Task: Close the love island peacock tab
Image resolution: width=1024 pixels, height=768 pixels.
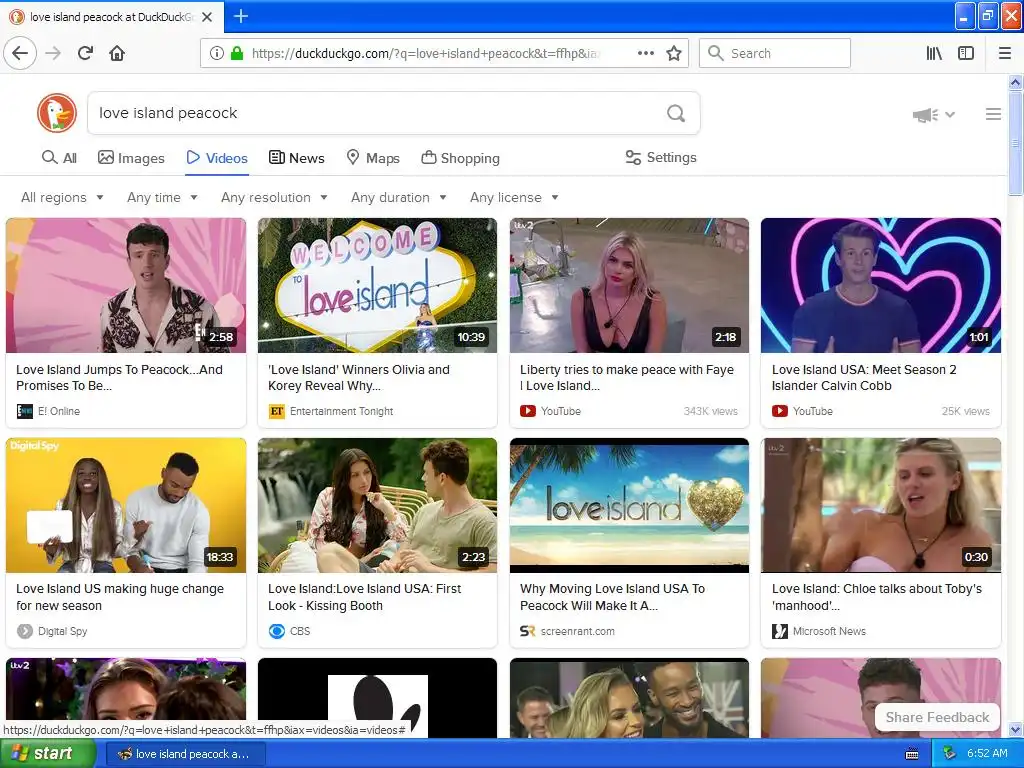Action: point(207,17)
